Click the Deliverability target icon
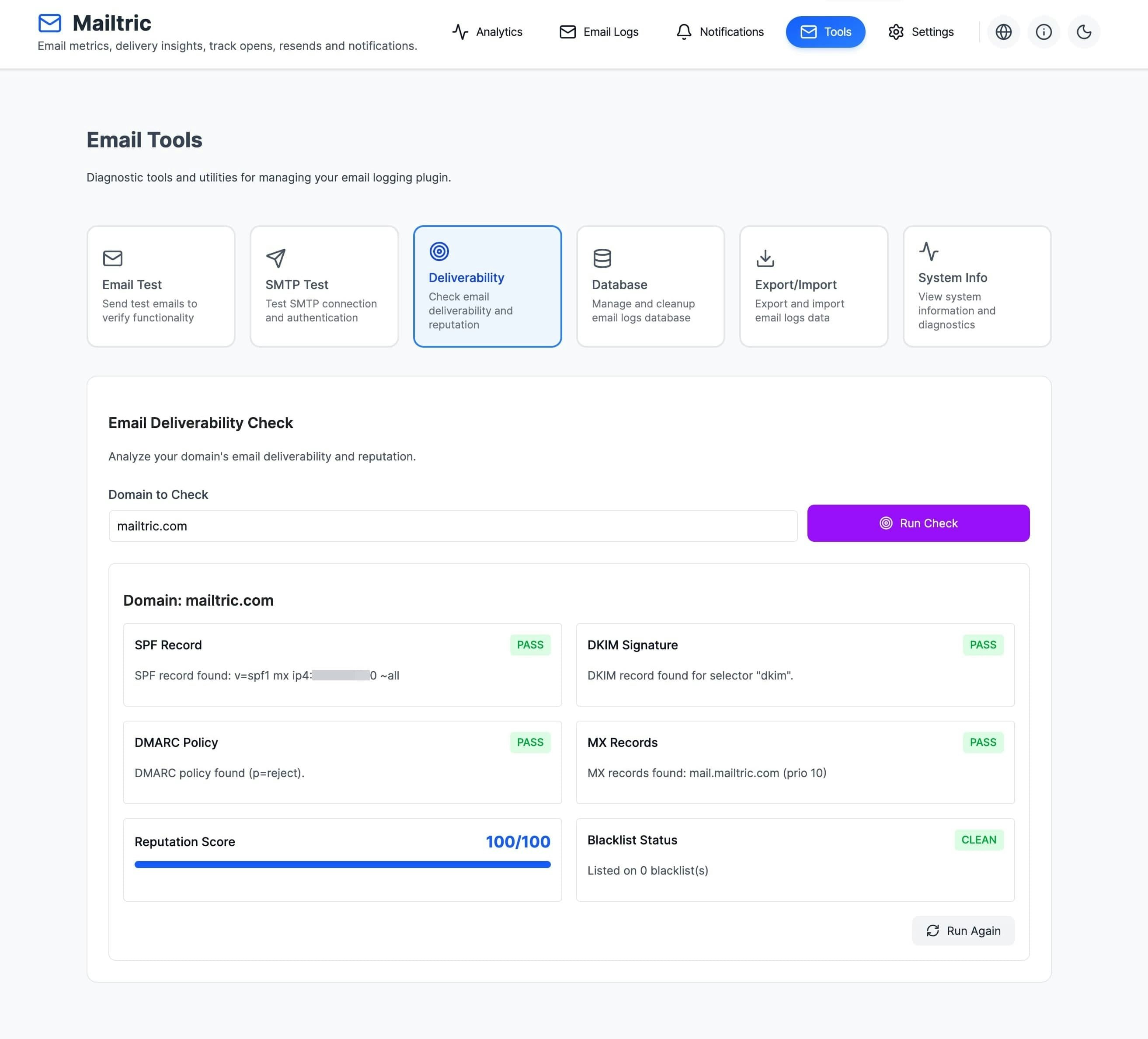The height and width of the screenshot is (1039, 1148). pyautogui.click(x=439, y=251)
